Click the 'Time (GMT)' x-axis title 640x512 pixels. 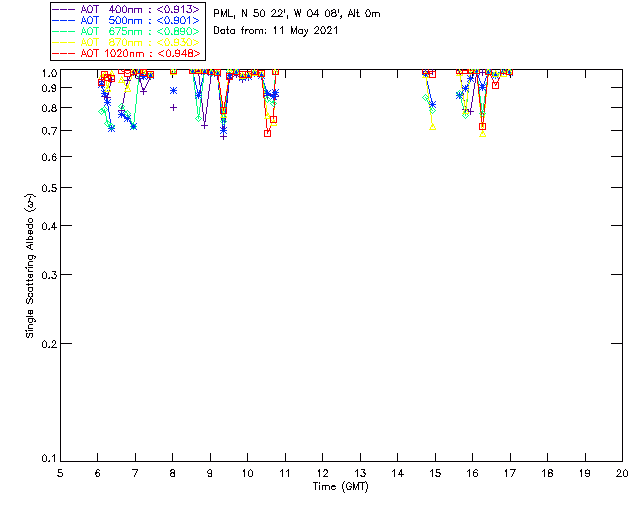click(340, 486)
